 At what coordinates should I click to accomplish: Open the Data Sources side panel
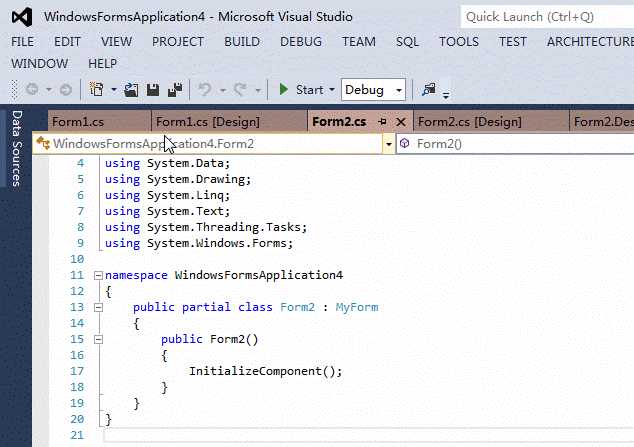[x=16, y=148]
